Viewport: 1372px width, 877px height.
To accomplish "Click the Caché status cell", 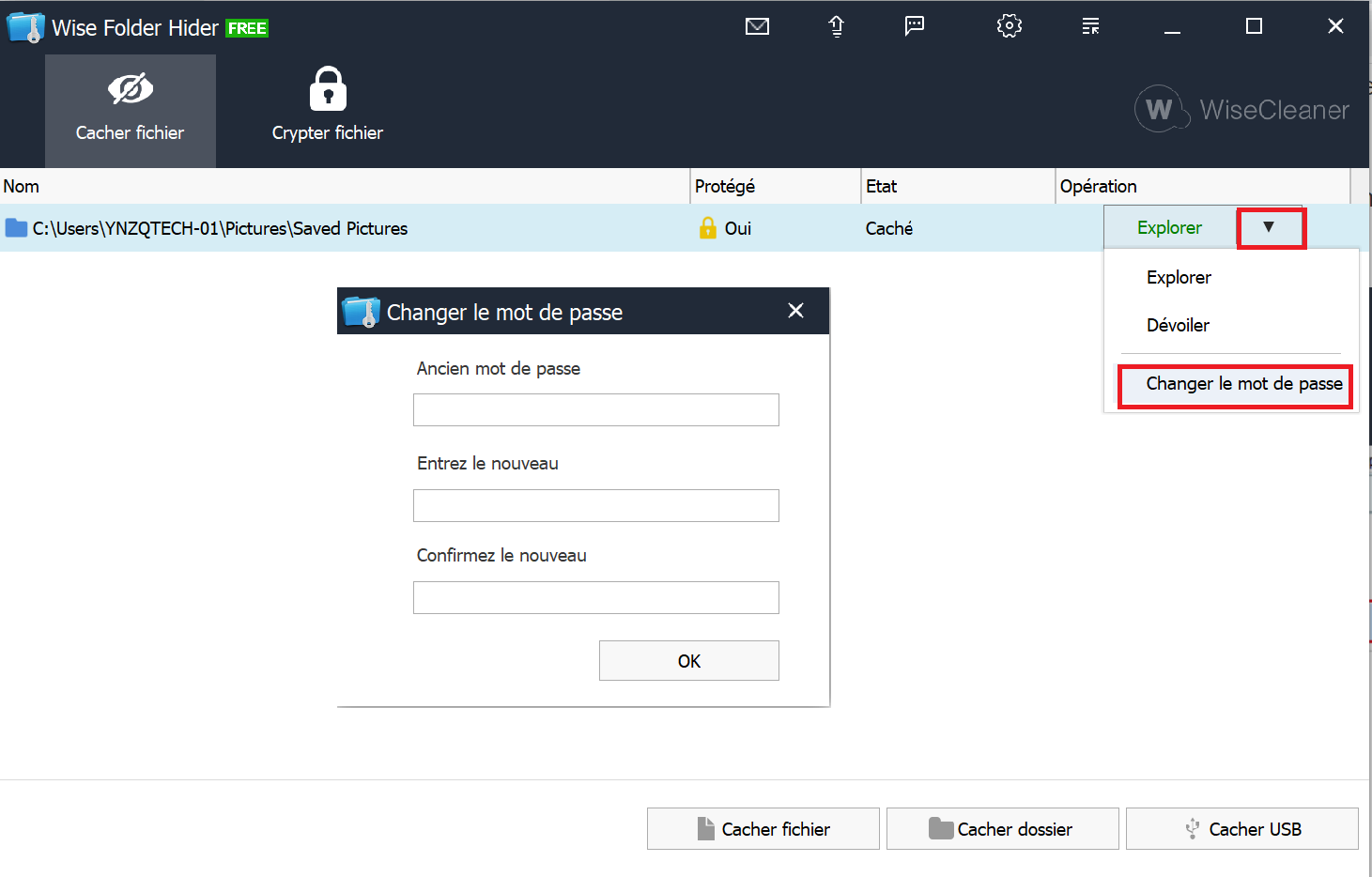I will pos(889,228).
